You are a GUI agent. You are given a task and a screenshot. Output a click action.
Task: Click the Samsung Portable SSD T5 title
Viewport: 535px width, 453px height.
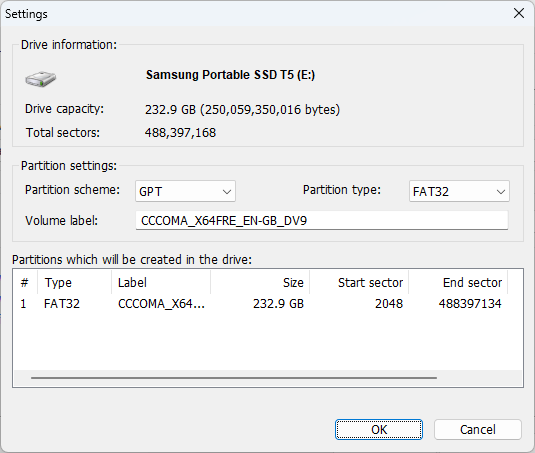point(230,75)
